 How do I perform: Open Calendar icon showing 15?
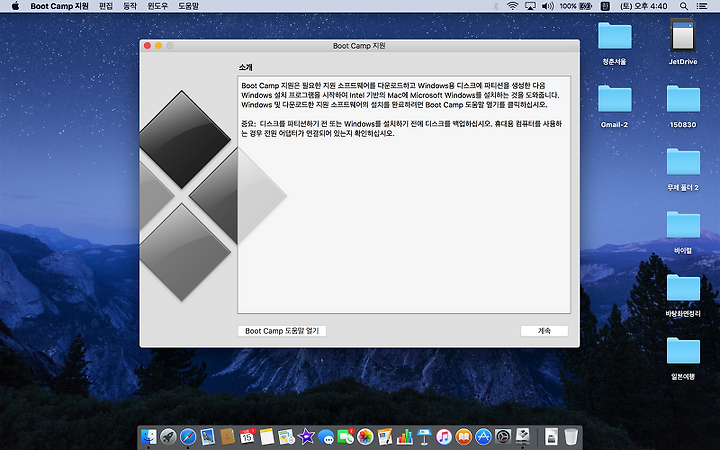click(x=247, y=436)
